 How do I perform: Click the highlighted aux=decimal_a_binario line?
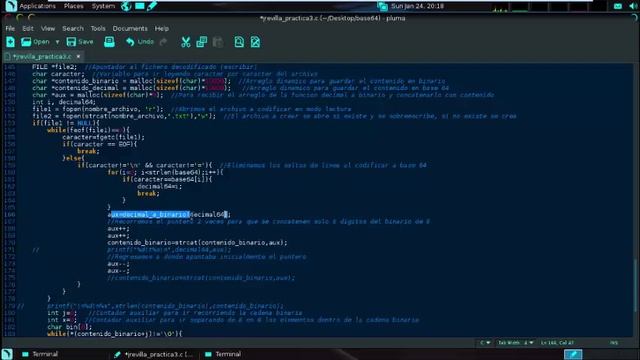(169, 214)
